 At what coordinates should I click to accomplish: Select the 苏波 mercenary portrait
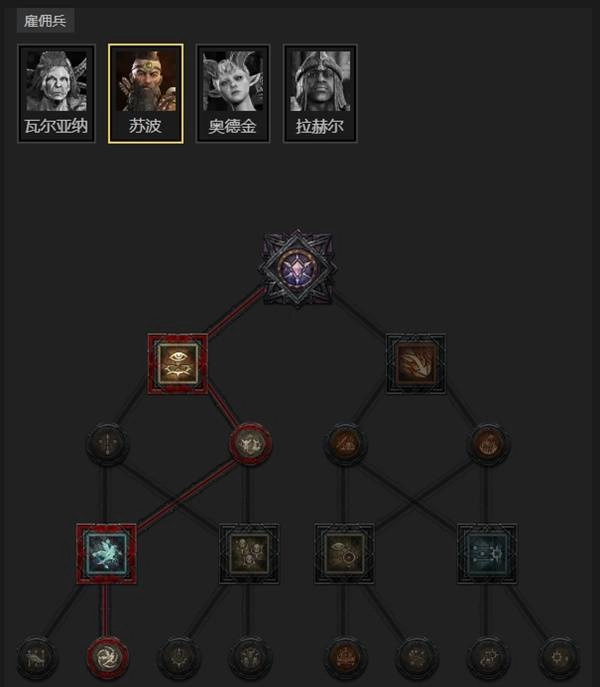tap(146, 93)
